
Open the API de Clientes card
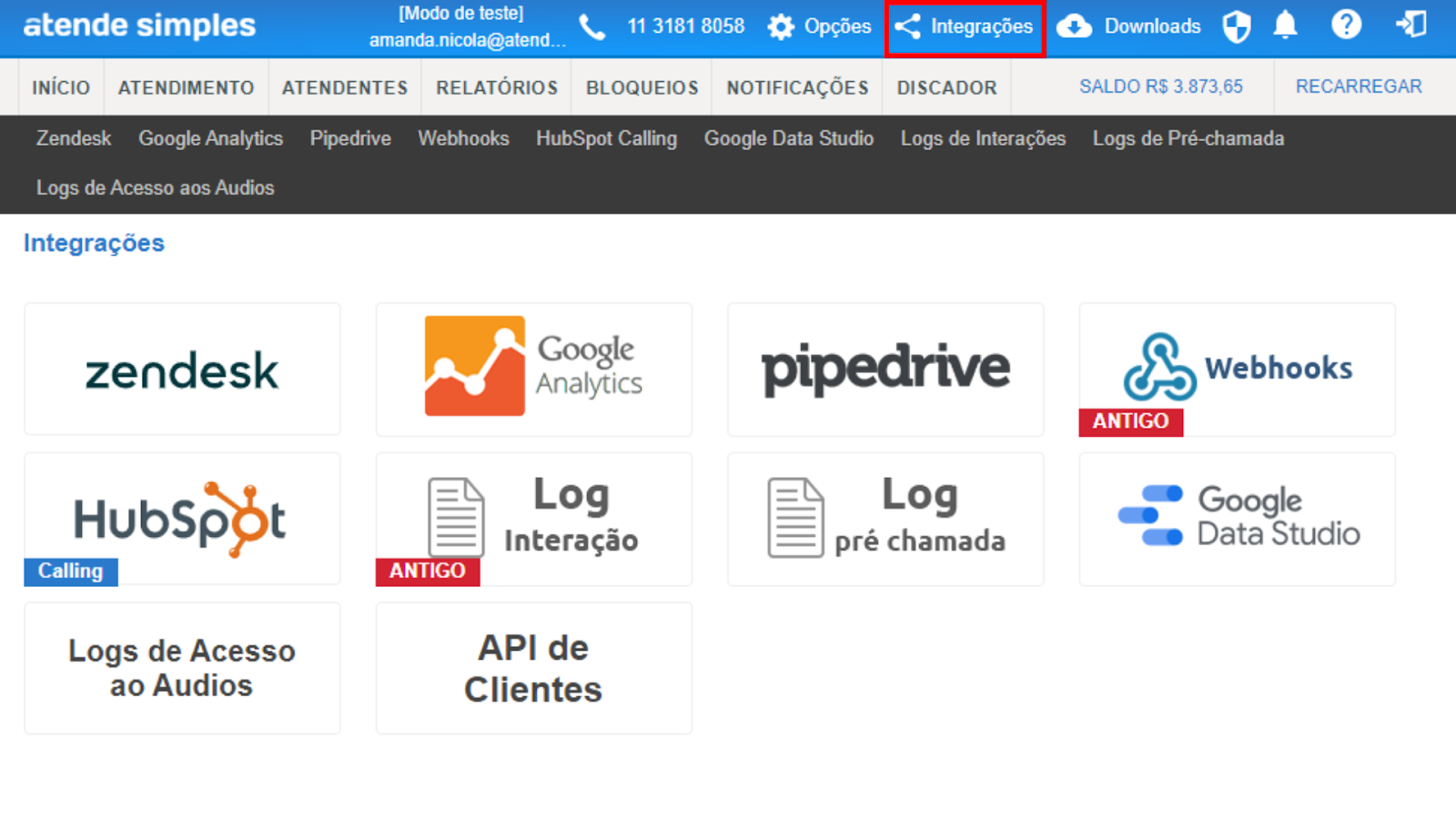click(534, 668)
